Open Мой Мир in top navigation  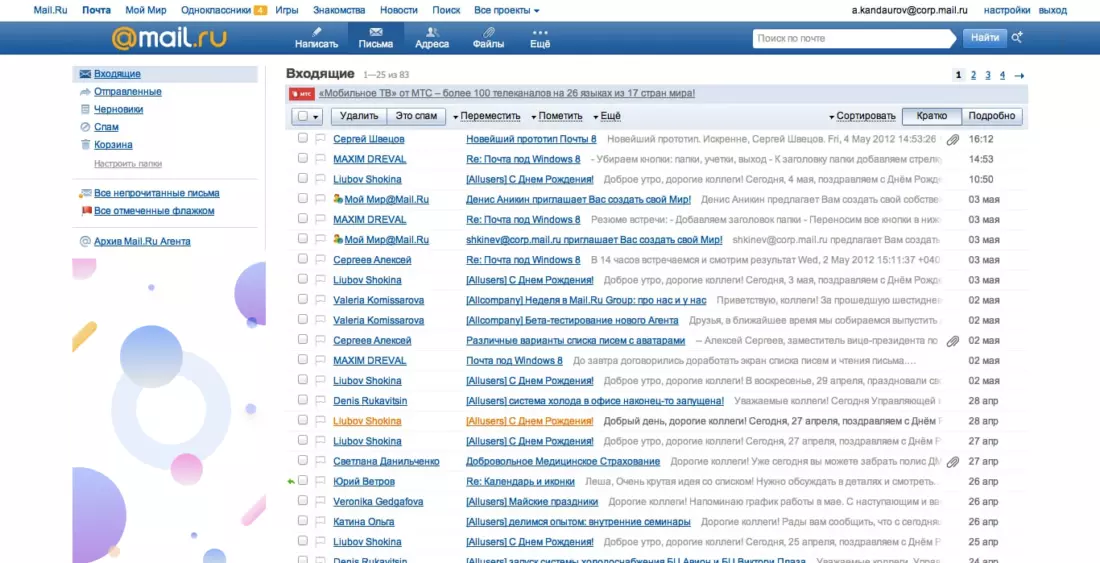pos(146,11)
